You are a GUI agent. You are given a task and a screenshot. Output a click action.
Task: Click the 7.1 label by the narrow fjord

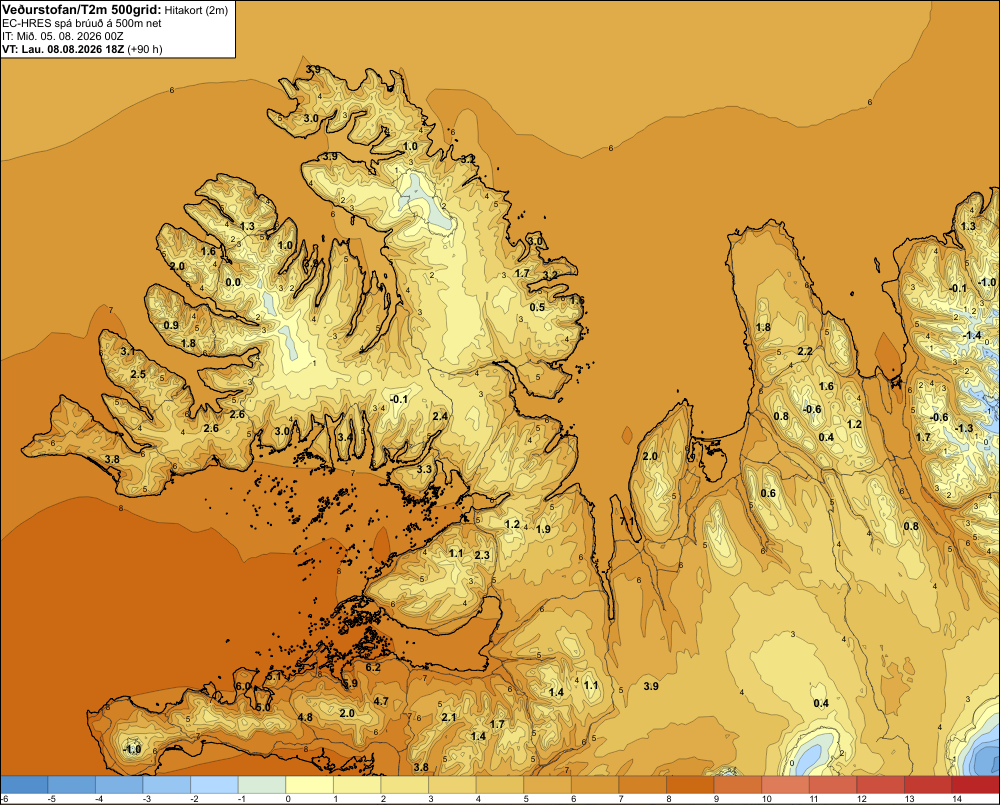click(627, 521)
